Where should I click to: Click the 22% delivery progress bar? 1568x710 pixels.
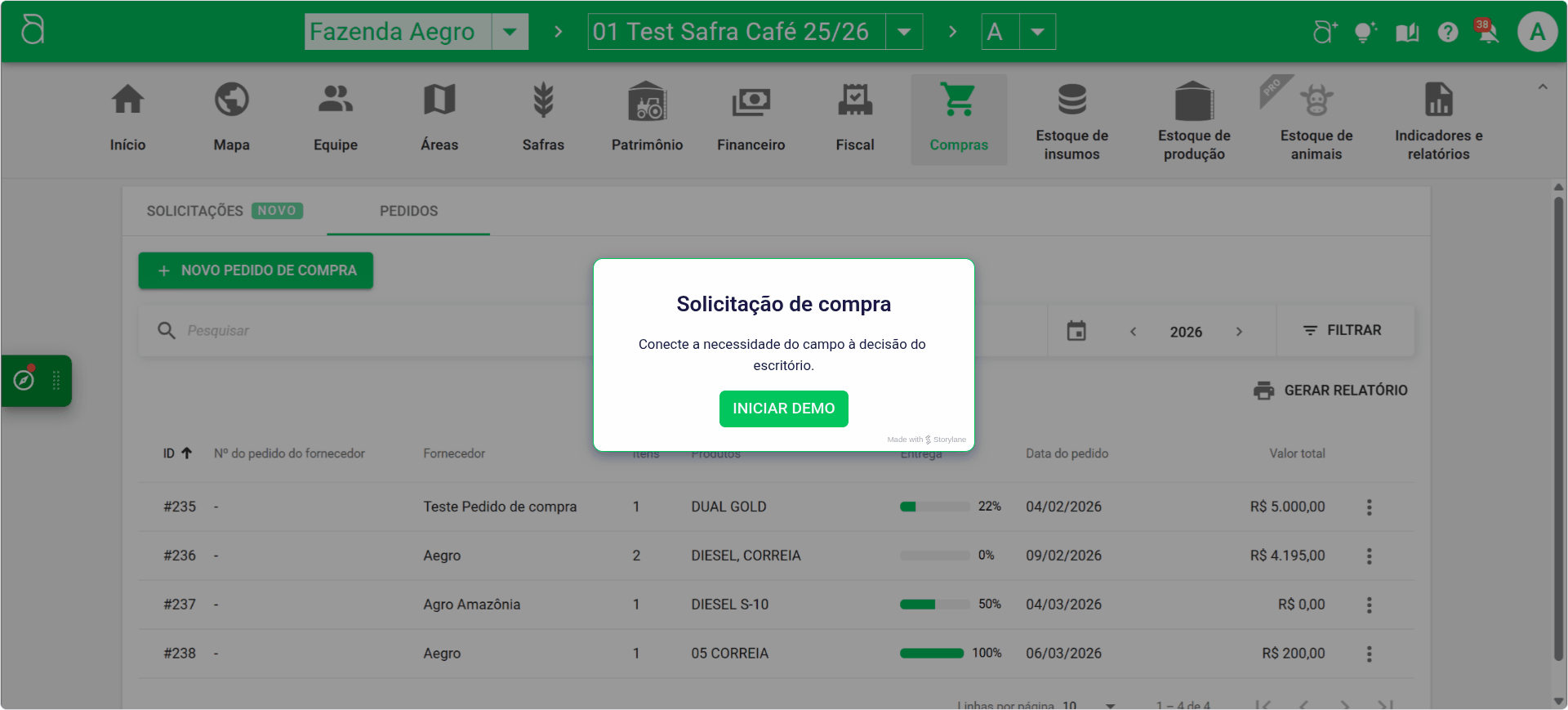click(934, 507)
